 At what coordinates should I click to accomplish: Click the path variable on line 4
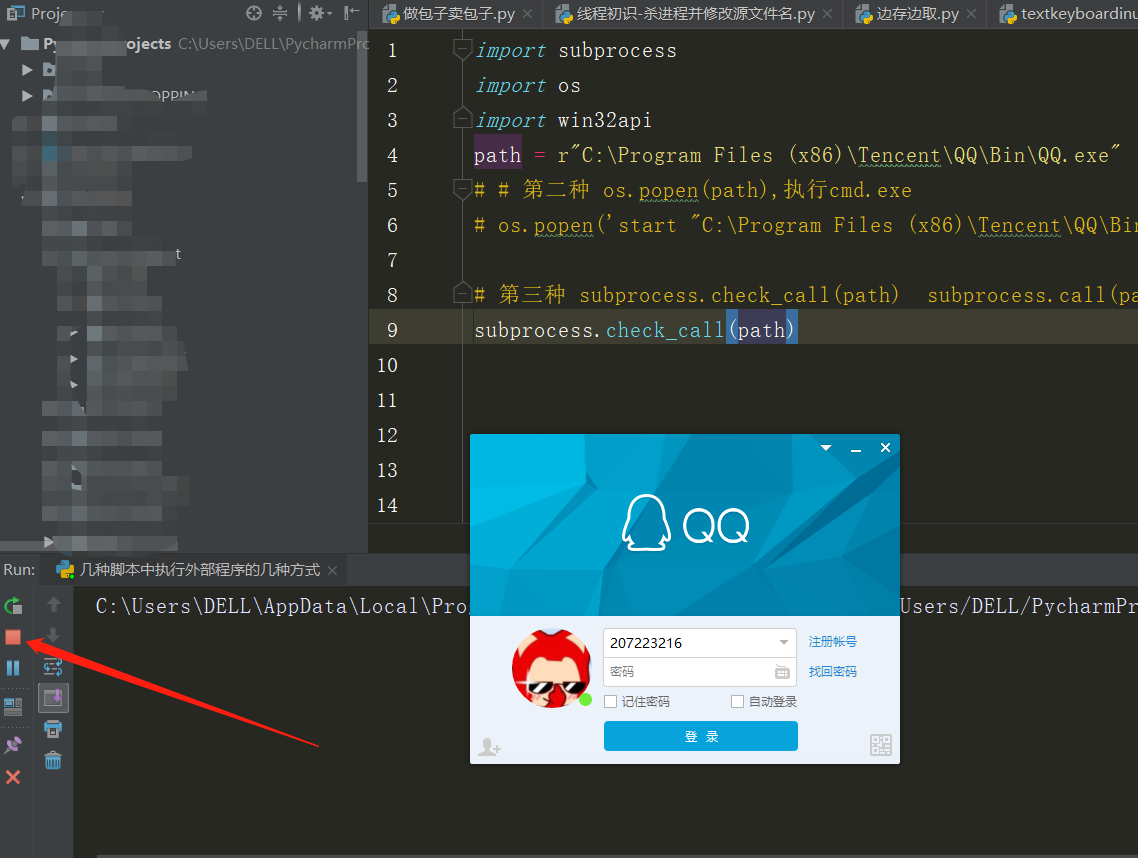click(x=497, y=155)
